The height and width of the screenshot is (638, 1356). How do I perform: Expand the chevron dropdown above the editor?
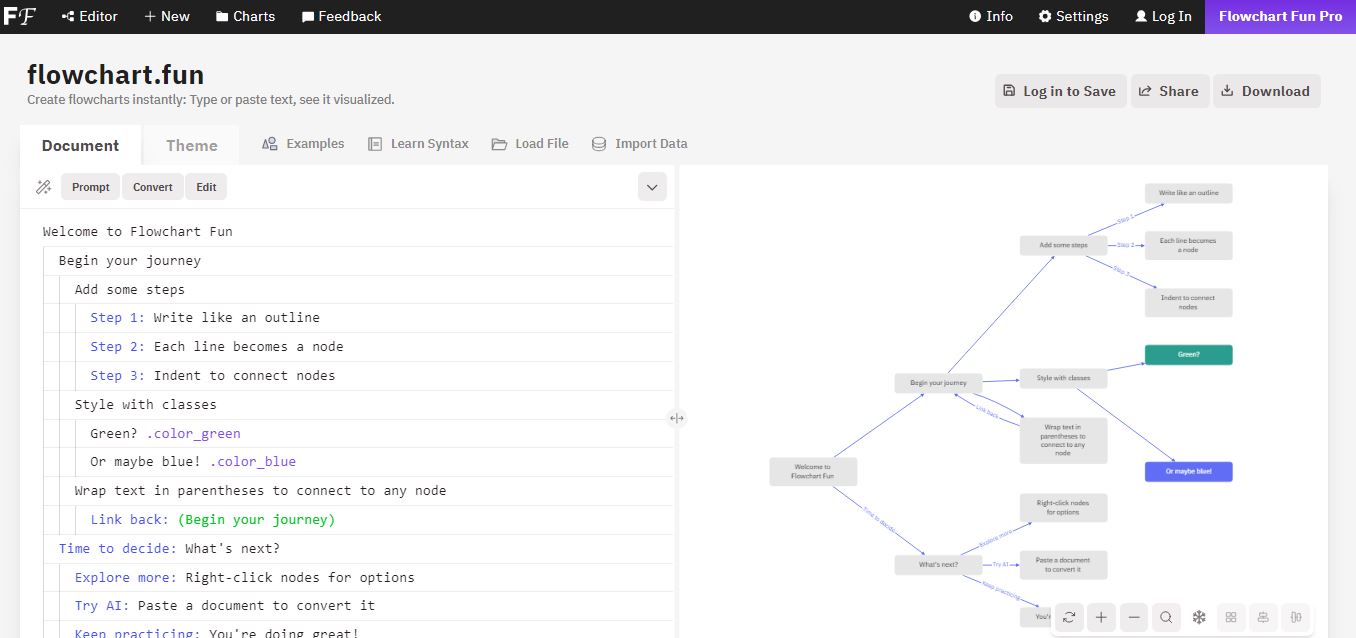[x=652, y=187]
